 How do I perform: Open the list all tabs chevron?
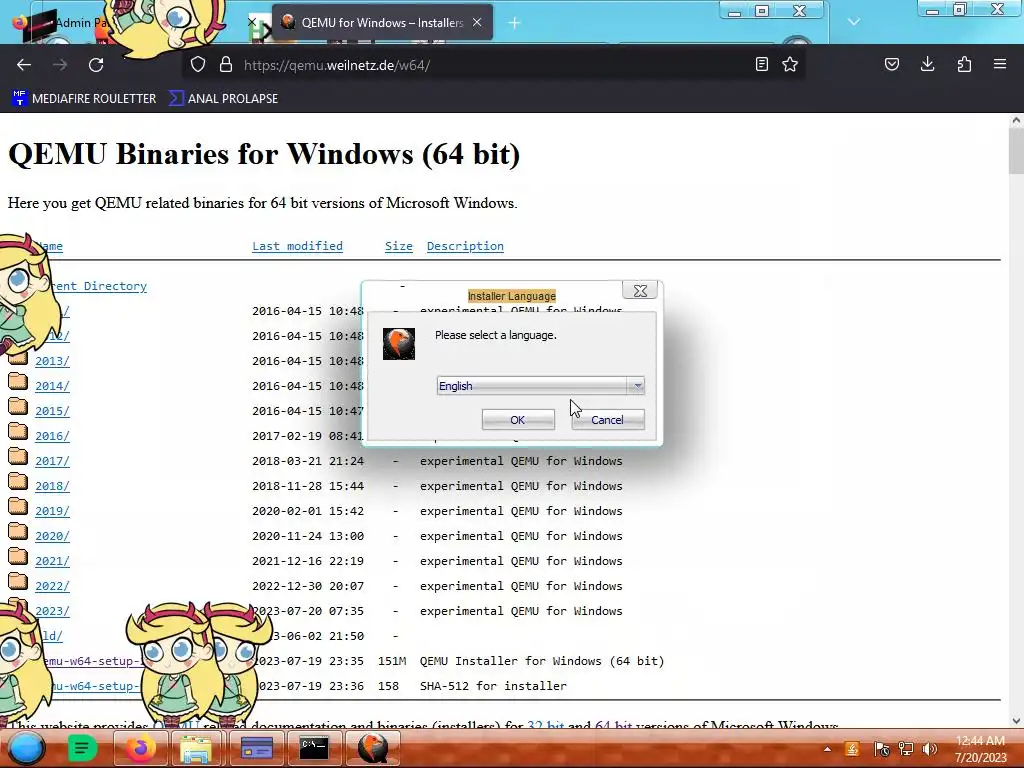tap(854, 22)
